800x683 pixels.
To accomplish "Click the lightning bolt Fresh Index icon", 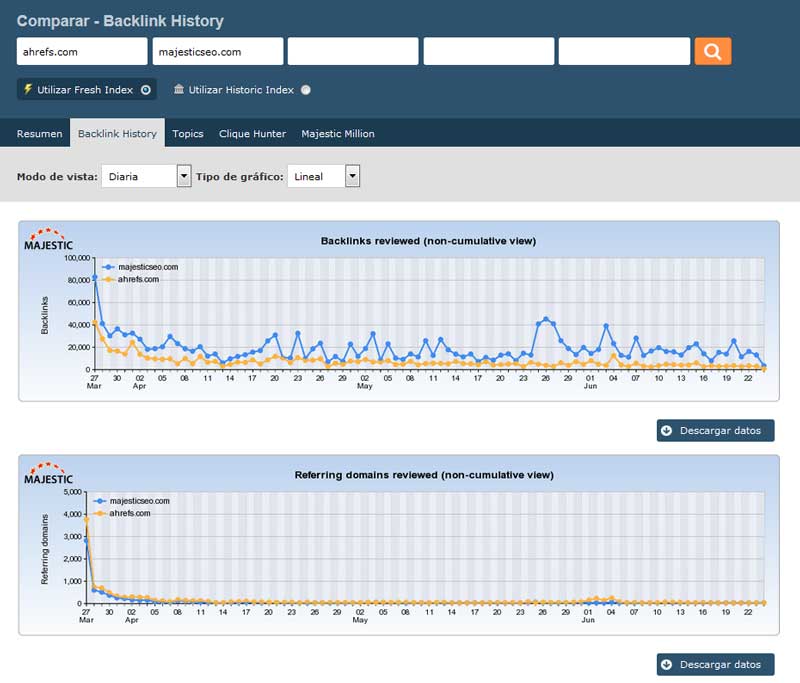I will [28, 89].
